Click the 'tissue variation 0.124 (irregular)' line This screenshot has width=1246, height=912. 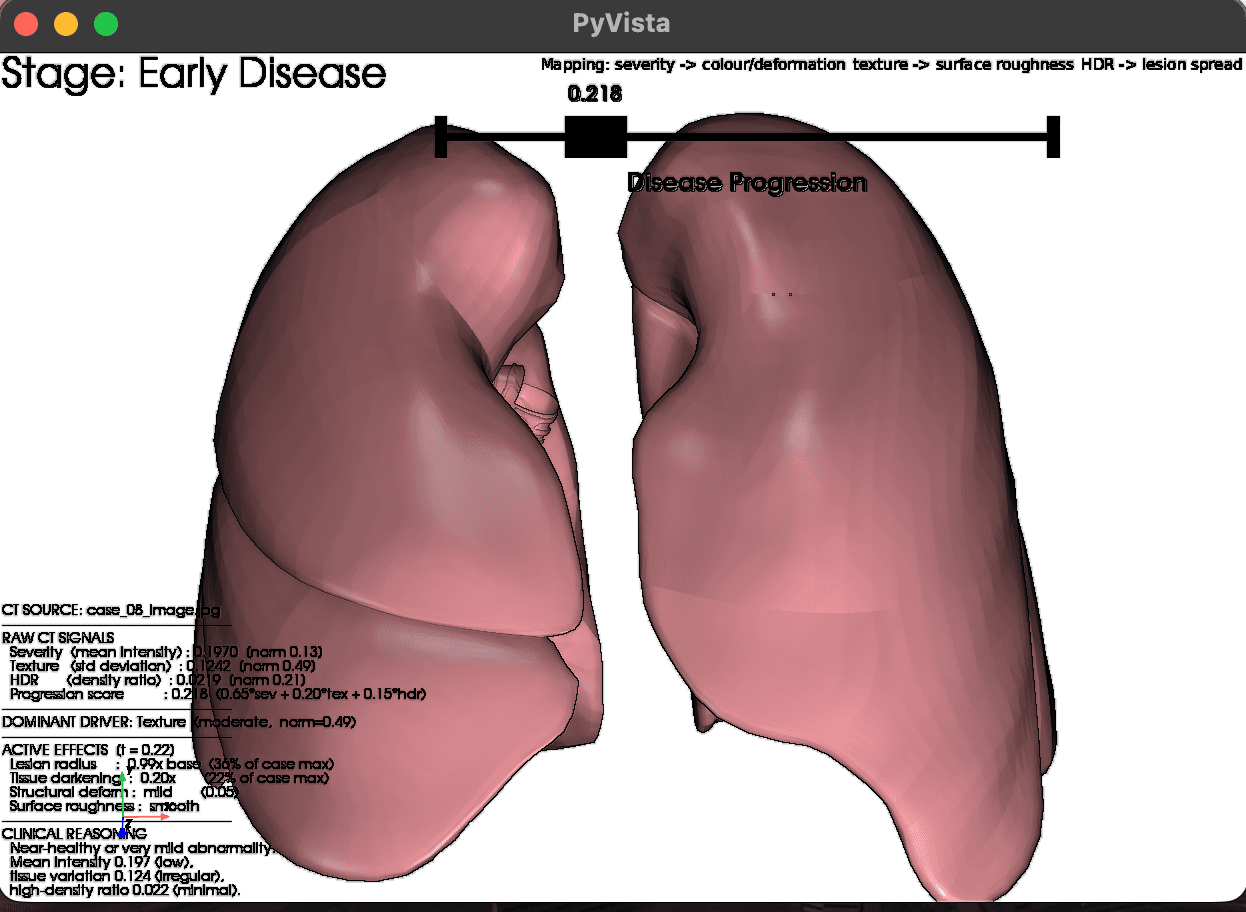(117, 876)
